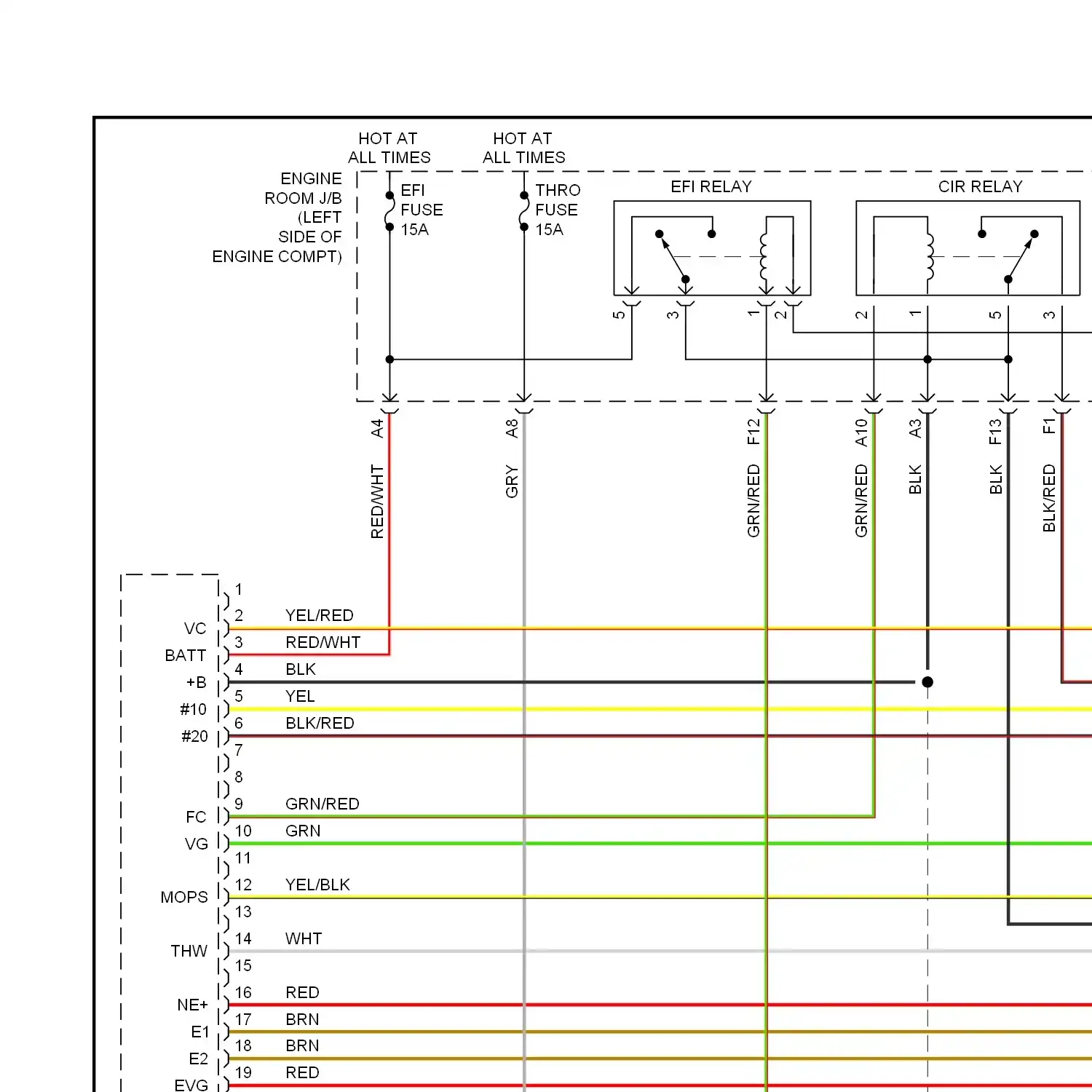Click the BRN wire label at pin 18
The width and height of the screenshot is (1092, 1092).
[302, 1046]
